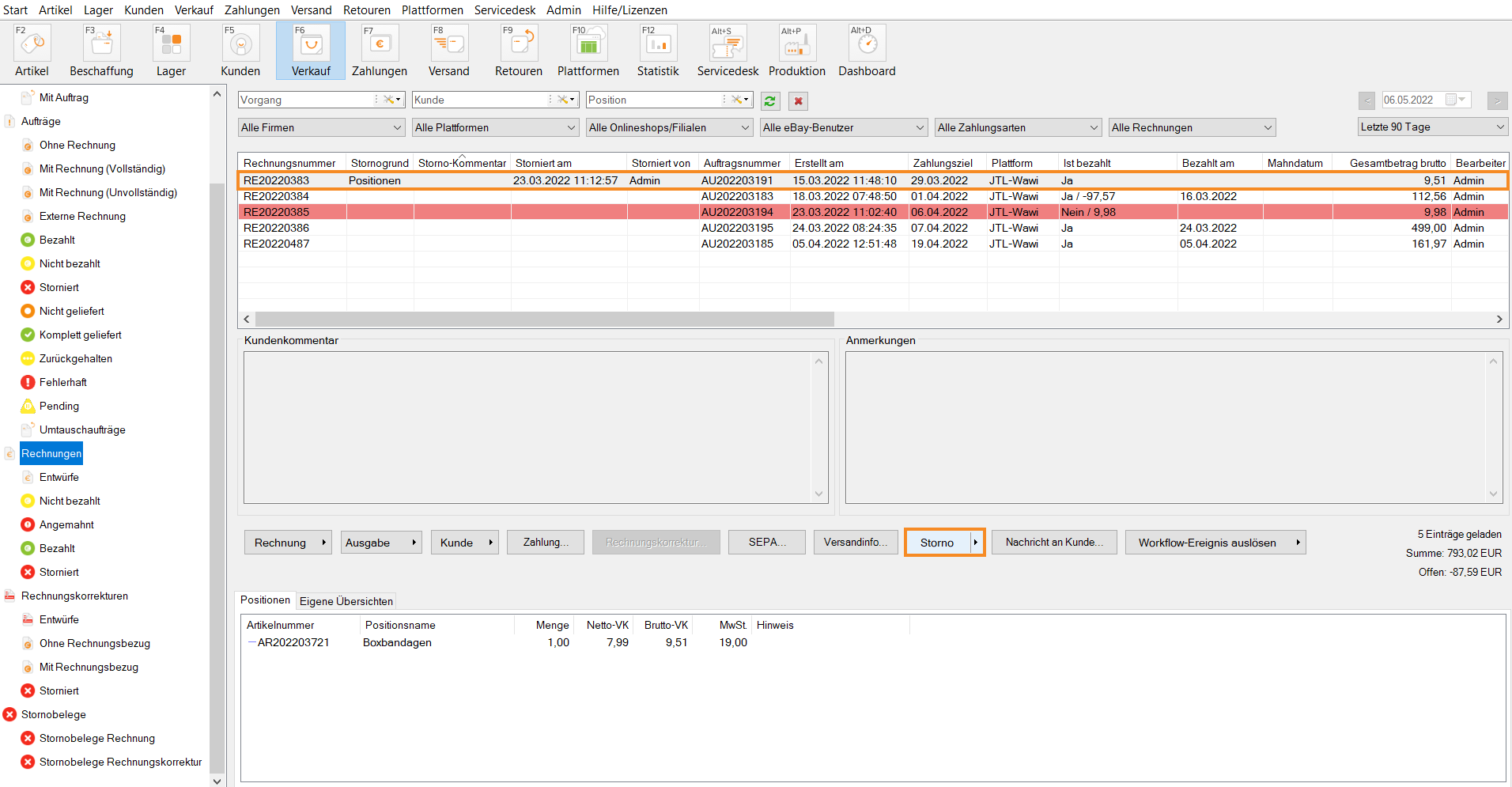Open the Letzte 90 Tage dropdown

pos(1432,127)
